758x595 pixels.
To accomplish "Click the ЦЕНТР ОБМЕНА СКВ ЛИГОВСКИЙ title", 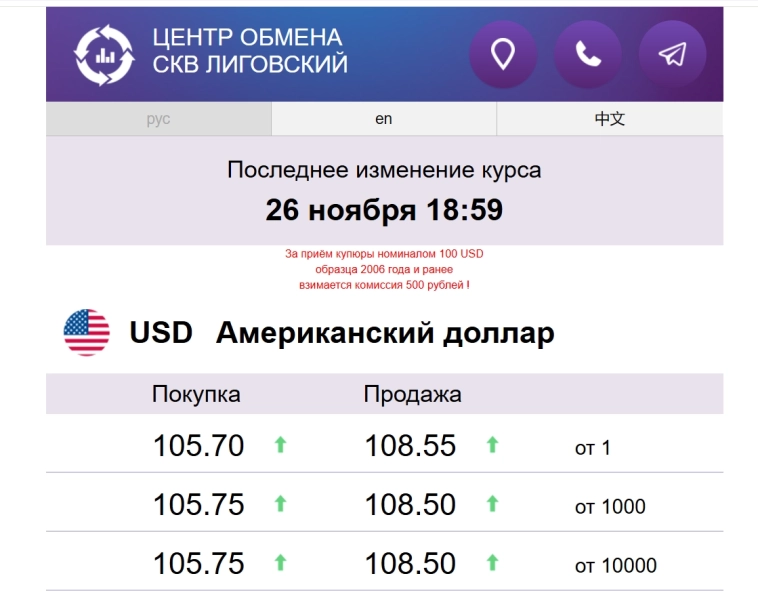I will [250, 52].
